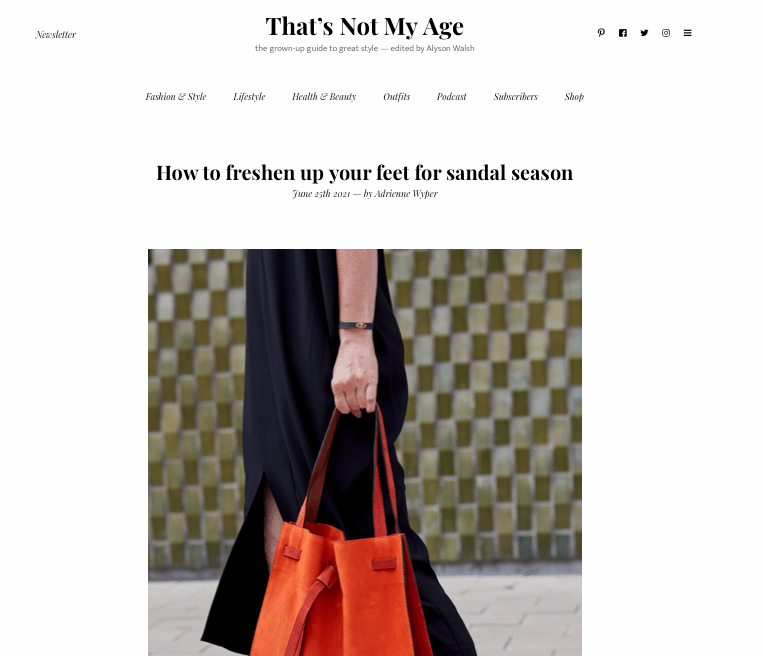This screenshot has height=656, width=763.
Task: Select the Lifestyle menu item
Action: (249, 96)
